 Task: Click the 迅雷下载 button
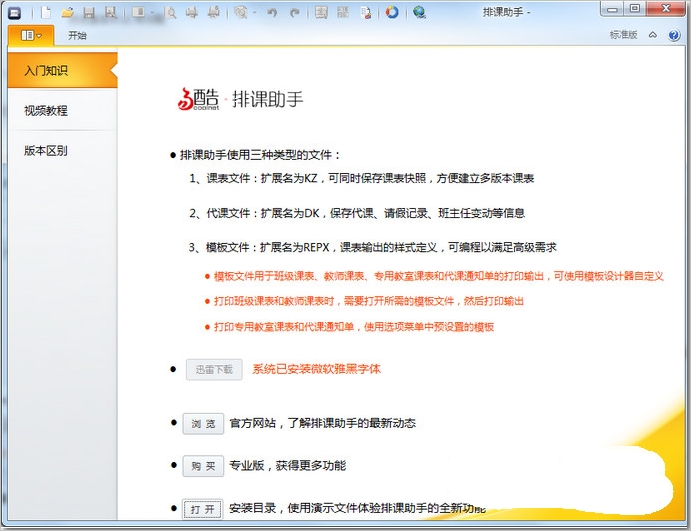pos(214,369)
